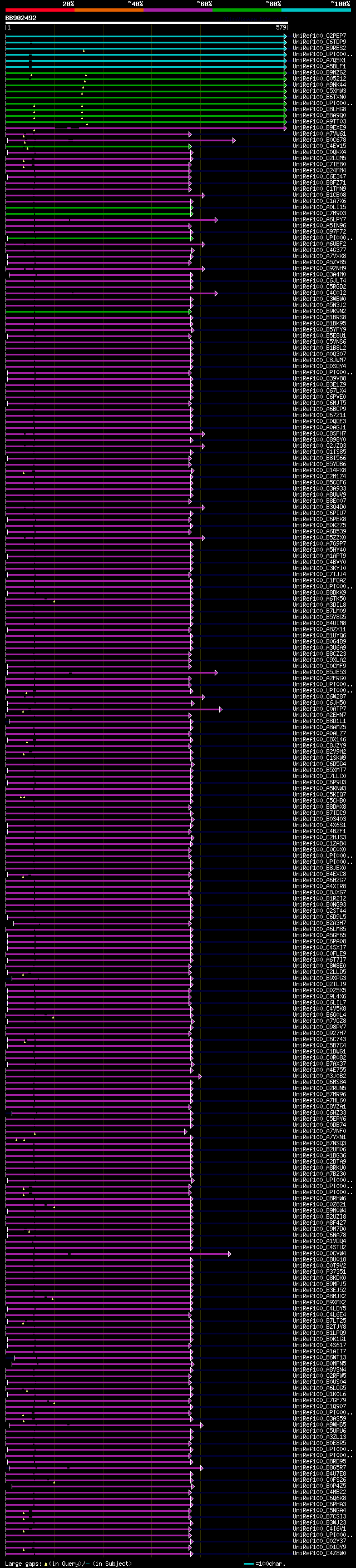Select the label UniRef100_Q02Y37

point(319,1541)
